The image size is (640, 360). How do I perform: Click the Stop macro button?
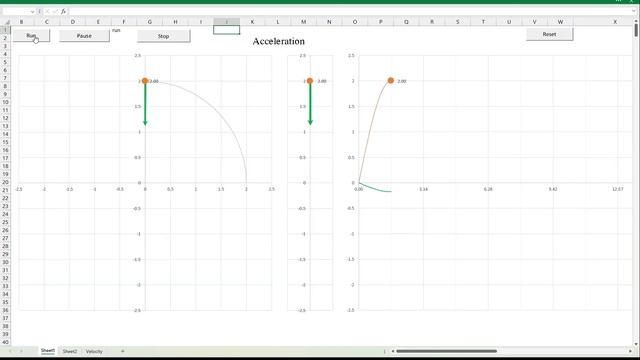click(x=163, y=36)
